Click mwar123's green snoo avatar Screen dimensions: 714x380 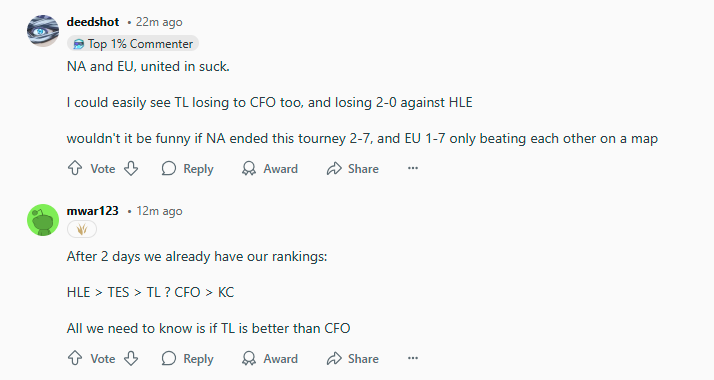tap(43, 220)
